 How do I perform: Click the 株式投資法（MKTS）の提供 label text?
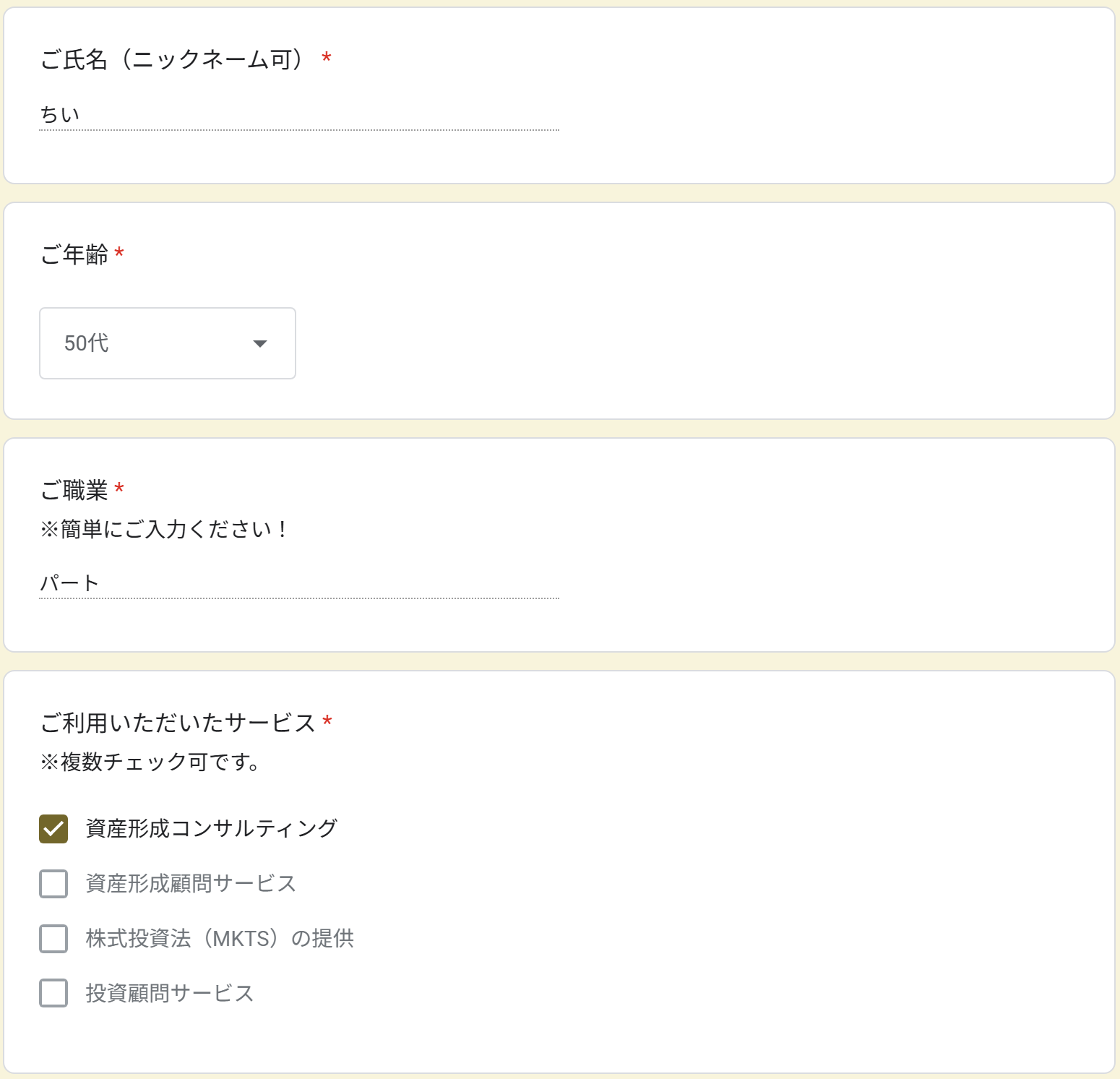(x=220, y=939)
